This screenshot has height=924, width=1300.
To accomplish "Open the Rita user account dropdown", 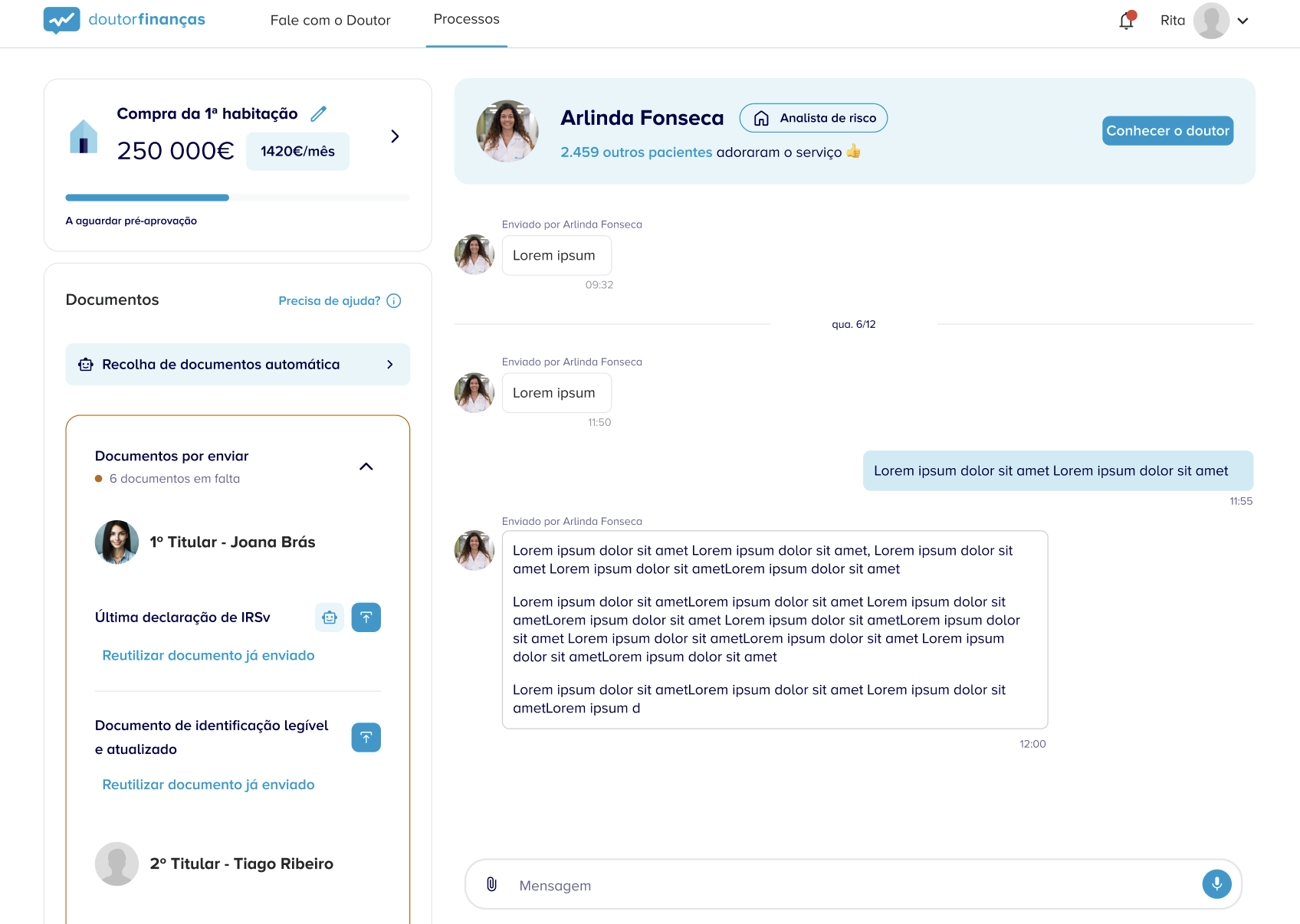I will click(x=1242, y=21).
